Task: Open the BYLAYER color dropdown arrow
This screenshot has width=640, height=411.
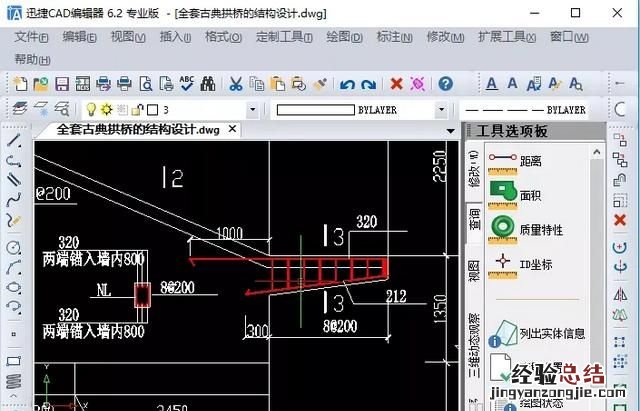Action: [x=441, y=110]
